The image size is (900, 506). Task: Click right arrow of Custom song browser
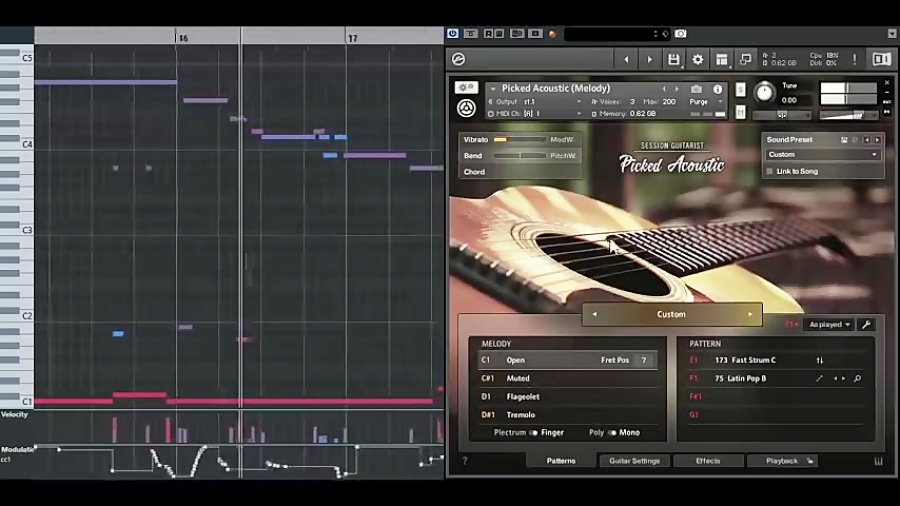[x=750, y=314]
